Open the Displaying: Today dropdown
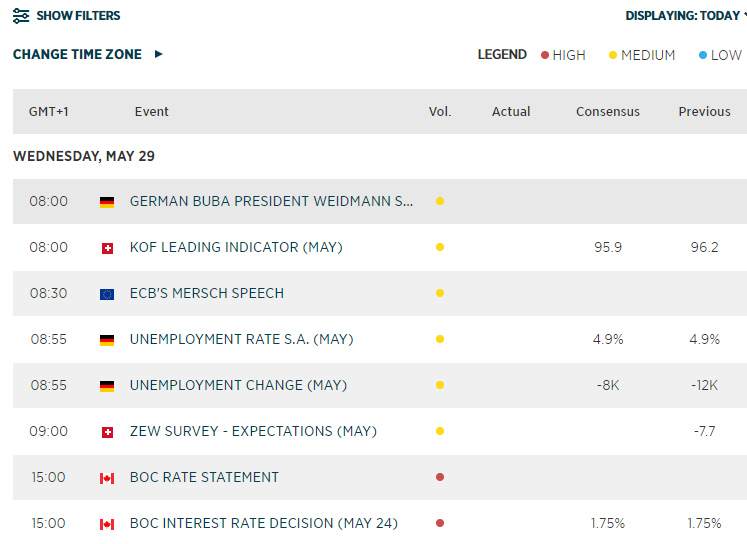Screen dimensions: 747x544 click(685, 16)
